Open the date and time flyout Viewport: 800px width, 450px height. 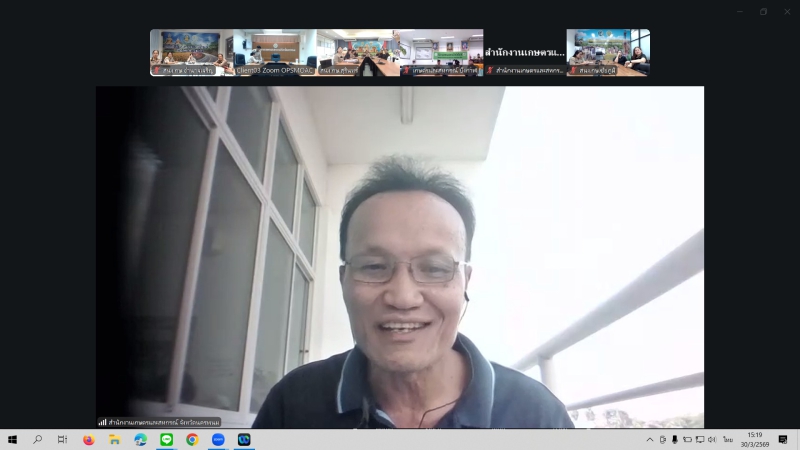point(754,439)
